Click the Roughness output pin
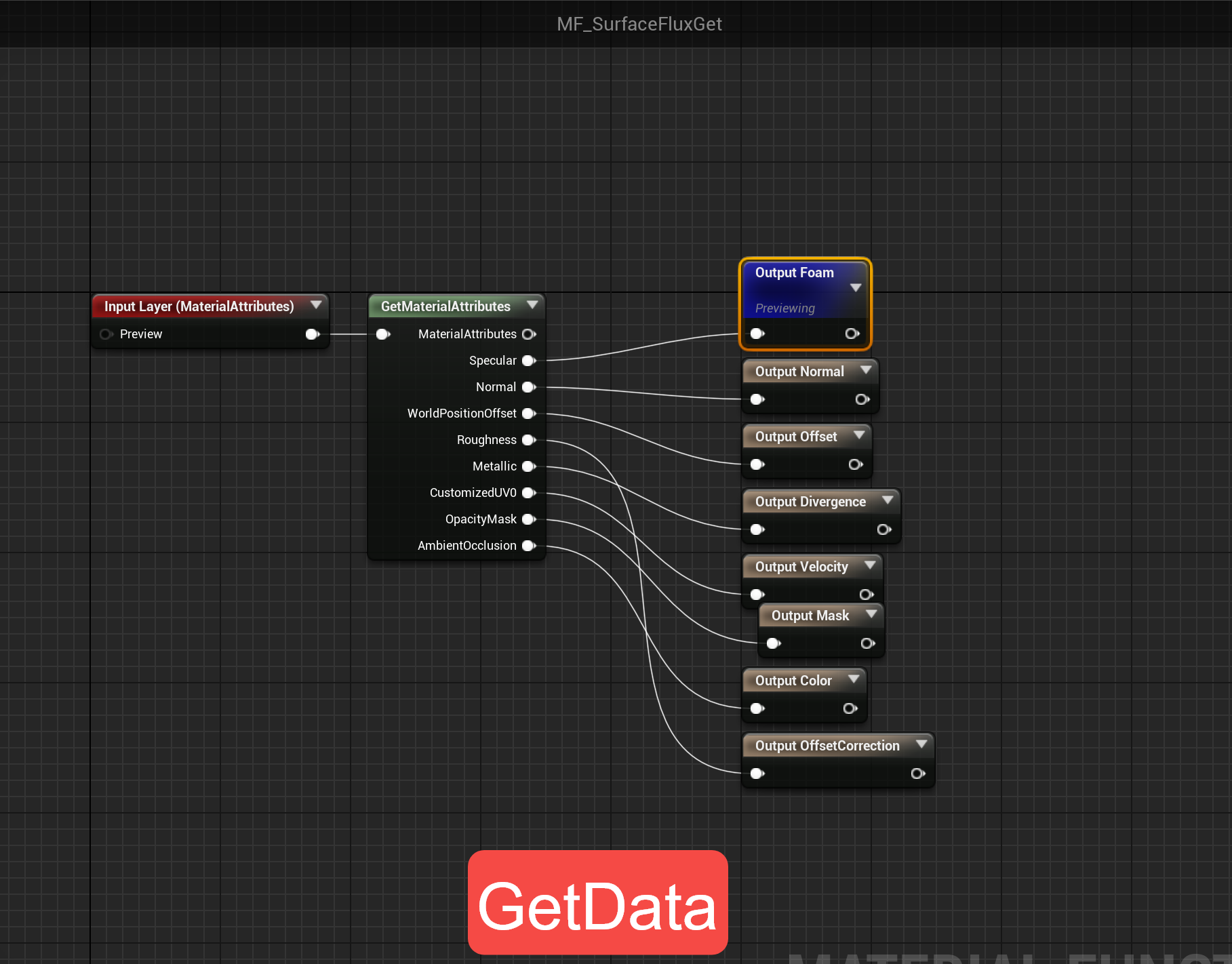This screenshot has width=1232, height=964. coord(529,440)
